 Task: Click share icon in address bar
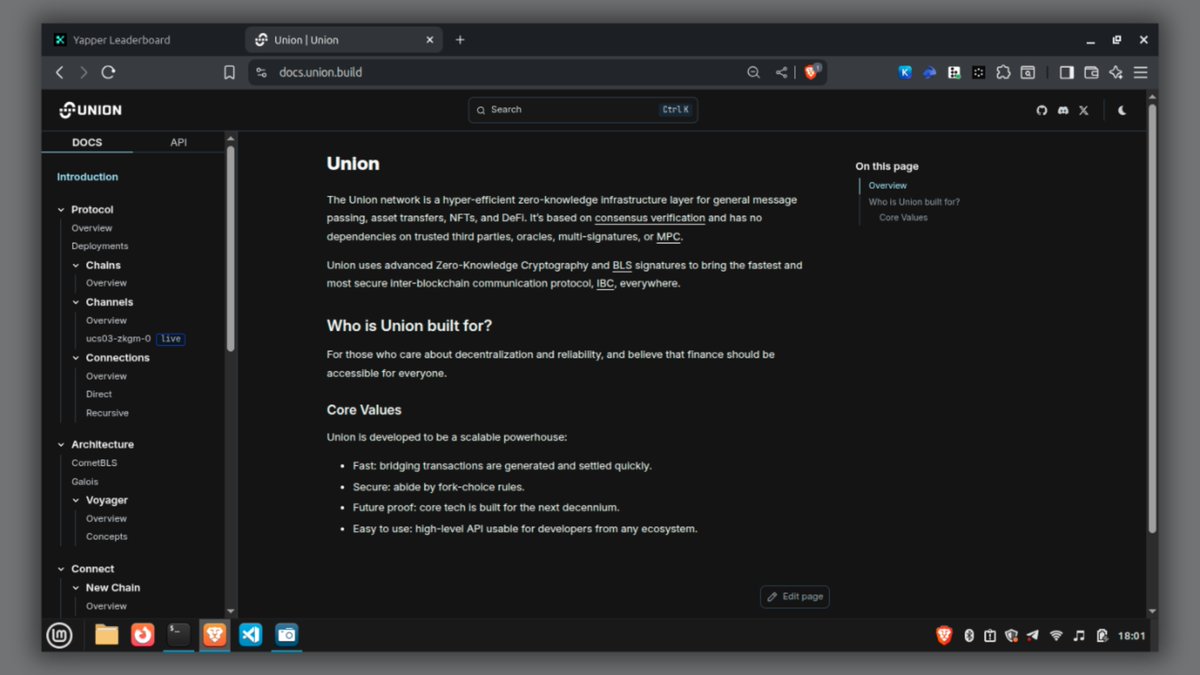[781, 72]
